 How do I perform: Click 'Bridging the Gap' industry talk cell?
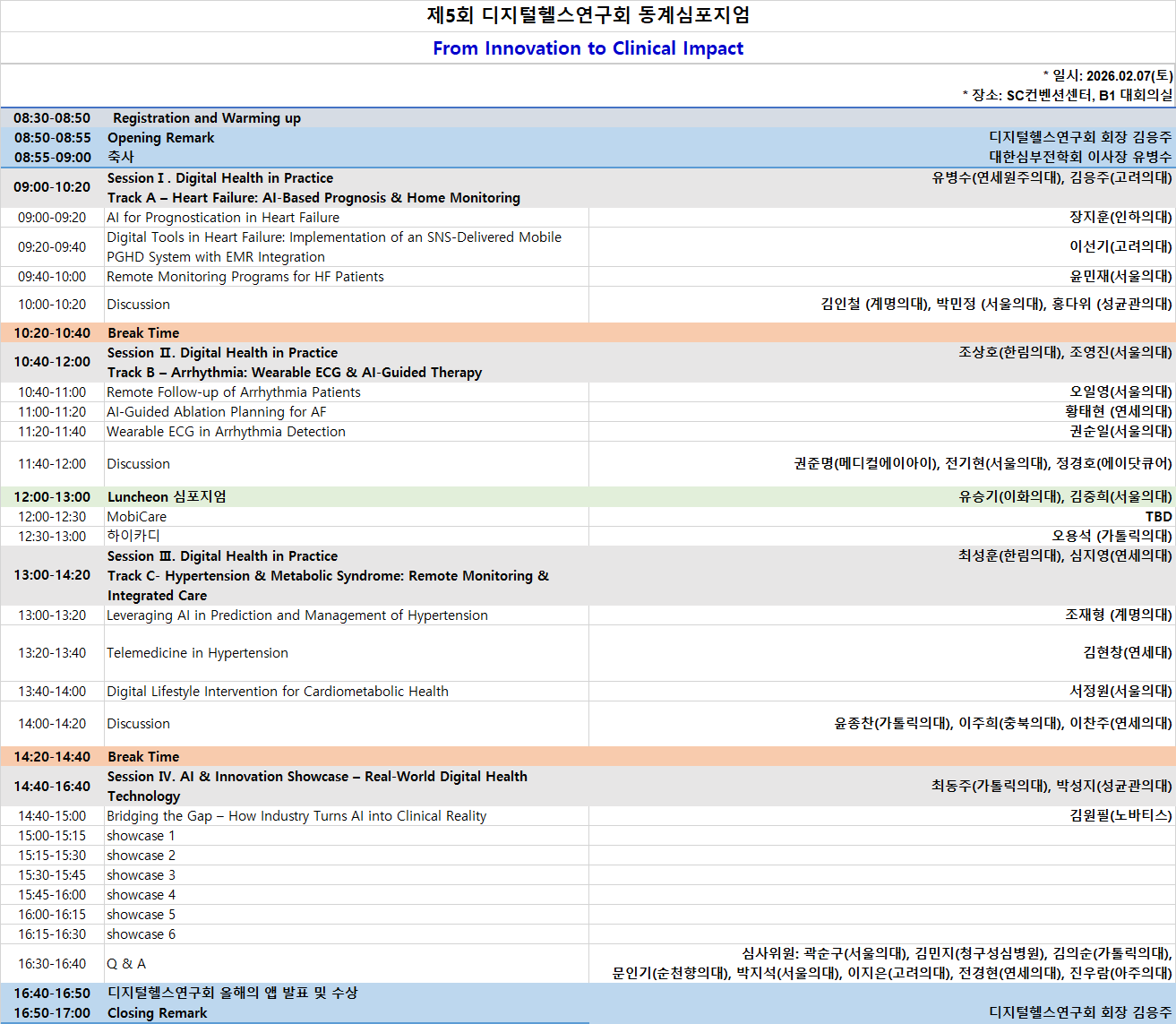(x=296, y=816)
